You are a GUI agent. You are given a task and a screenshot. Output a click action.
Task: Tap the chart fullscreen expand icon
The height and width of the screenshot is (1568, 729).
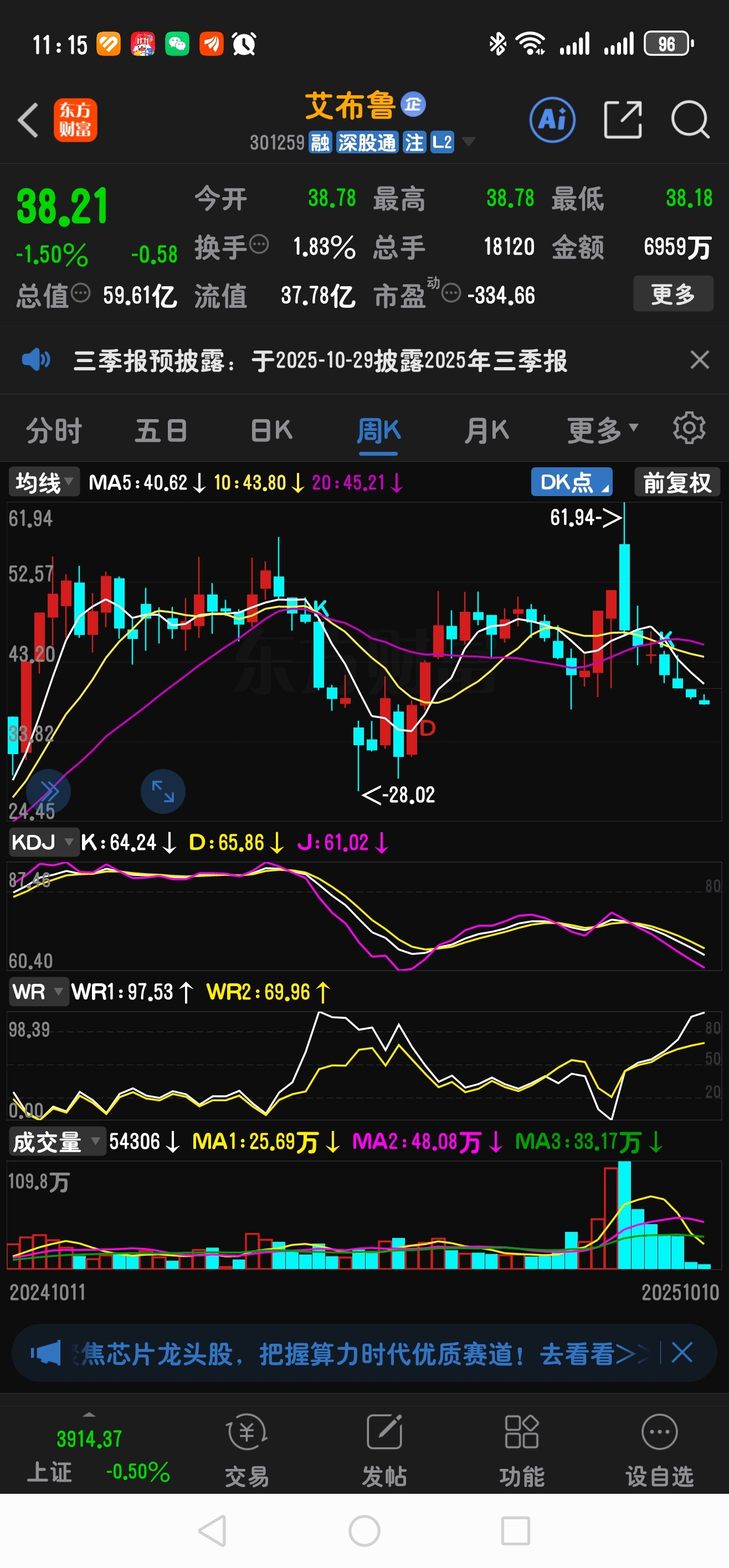(x=163, y=791)
